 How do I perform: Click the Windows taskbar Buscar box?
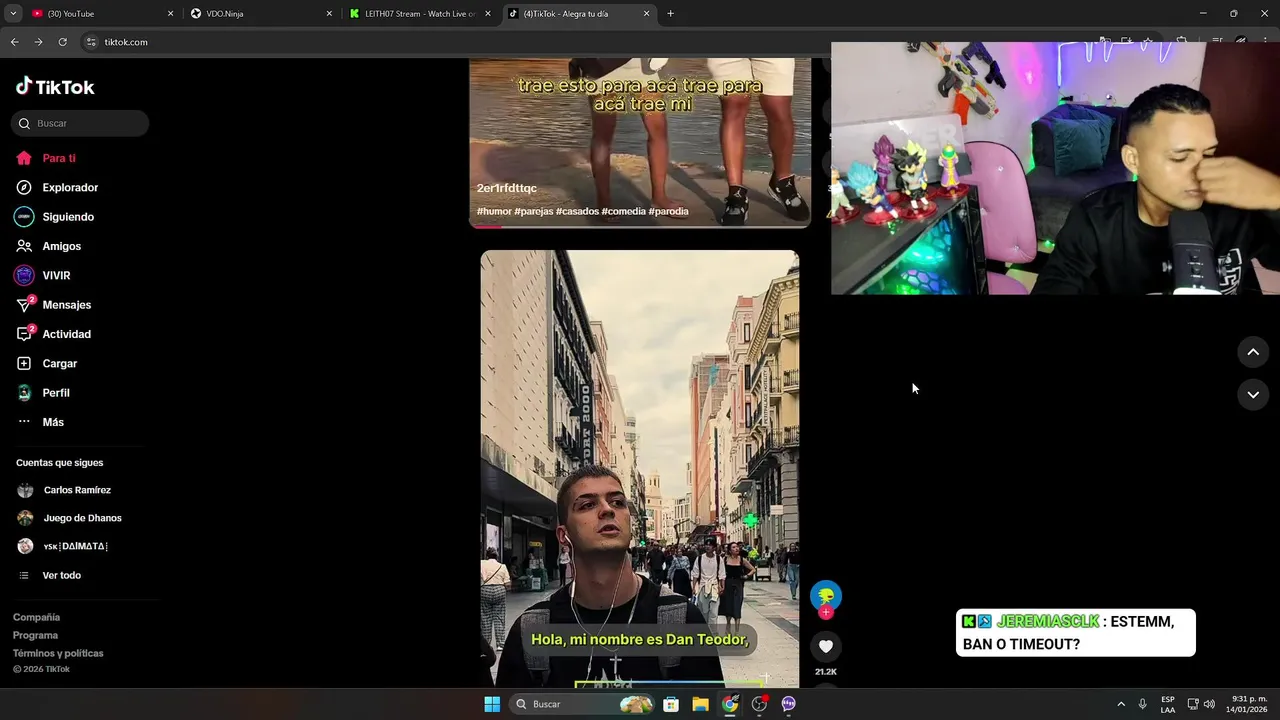pyautogui.click(x=582, y=704)
